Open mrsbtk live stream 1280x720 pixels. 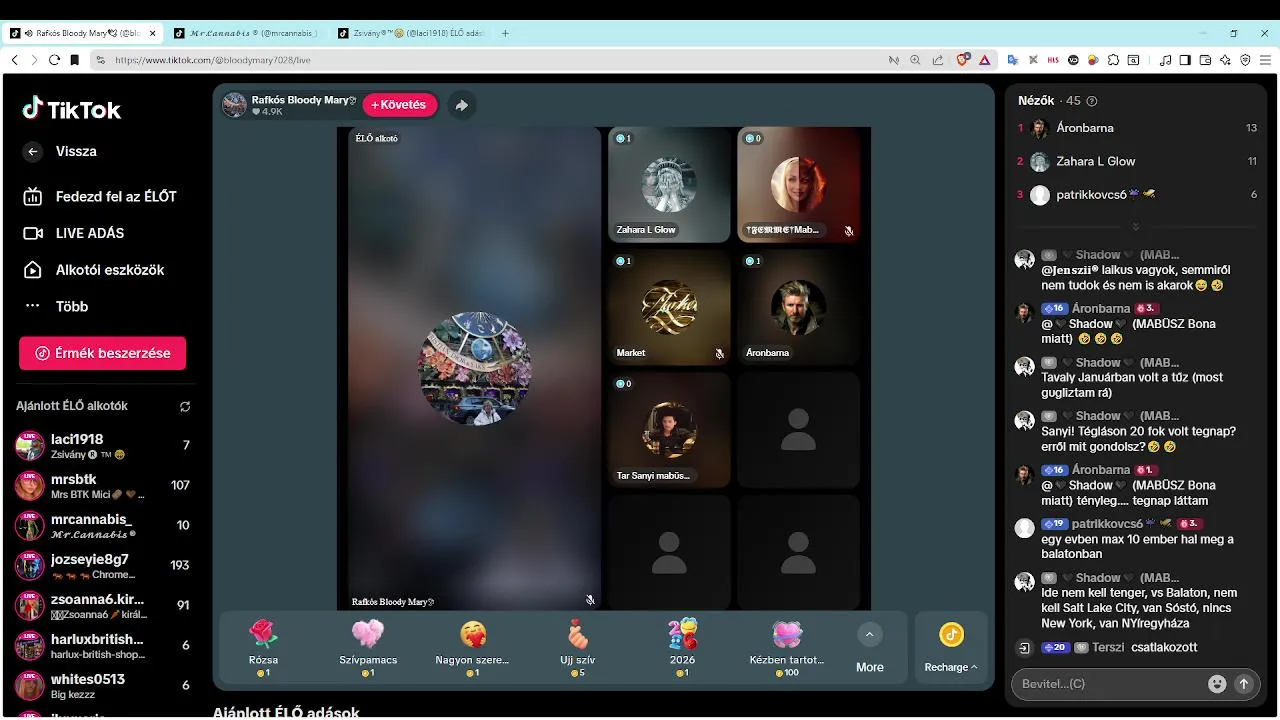[x=102, y=486]
